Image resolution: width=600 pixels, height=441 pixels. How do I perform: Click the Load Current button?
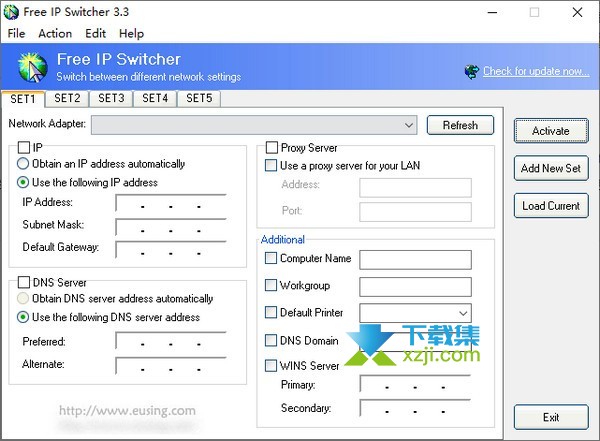pos(551,206)
